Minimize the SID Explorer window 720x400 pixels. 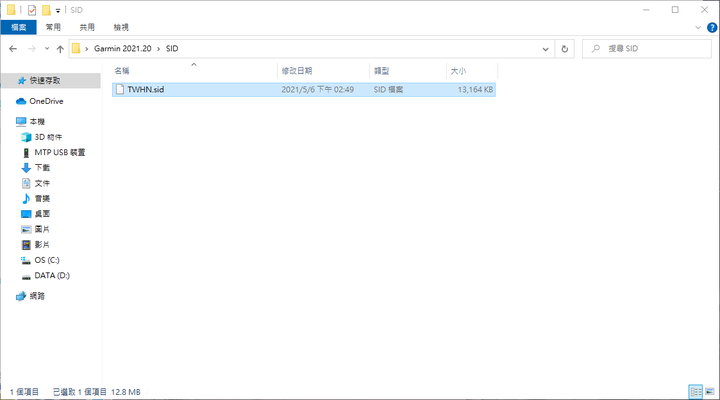pyautogui.click(x=646, y=10)
